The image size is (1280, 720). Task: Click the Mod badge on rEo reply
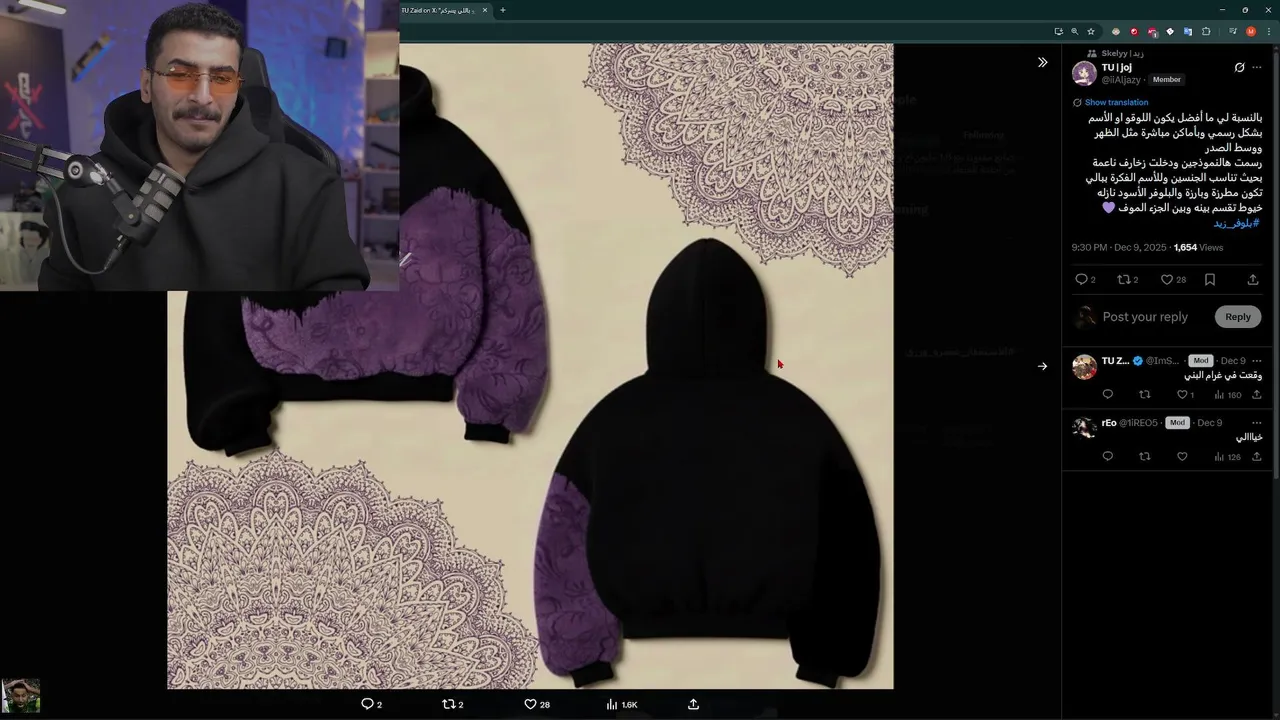[1177, 423]
